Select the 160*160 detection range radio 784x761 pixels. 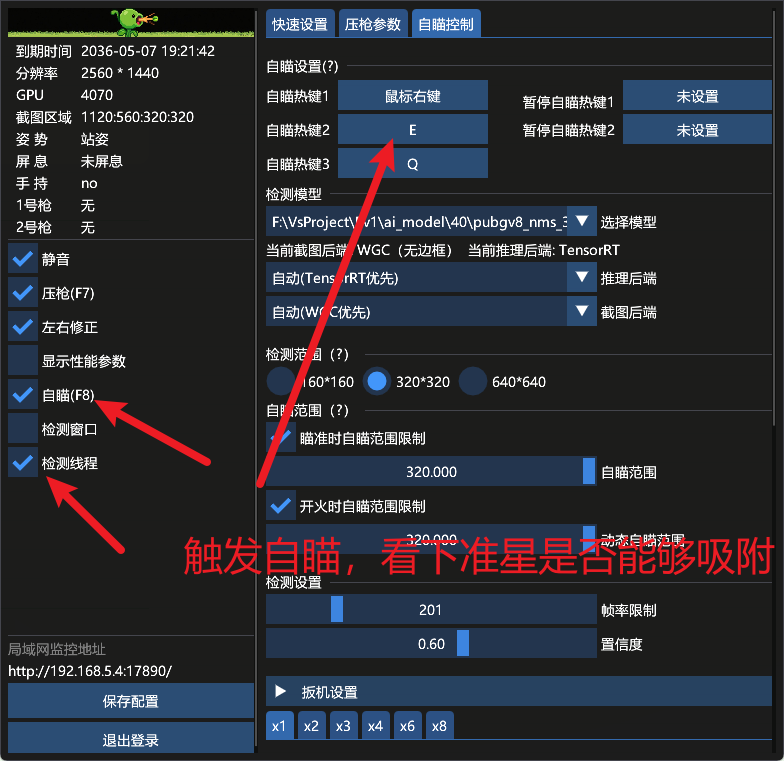(x=280, y=382)
